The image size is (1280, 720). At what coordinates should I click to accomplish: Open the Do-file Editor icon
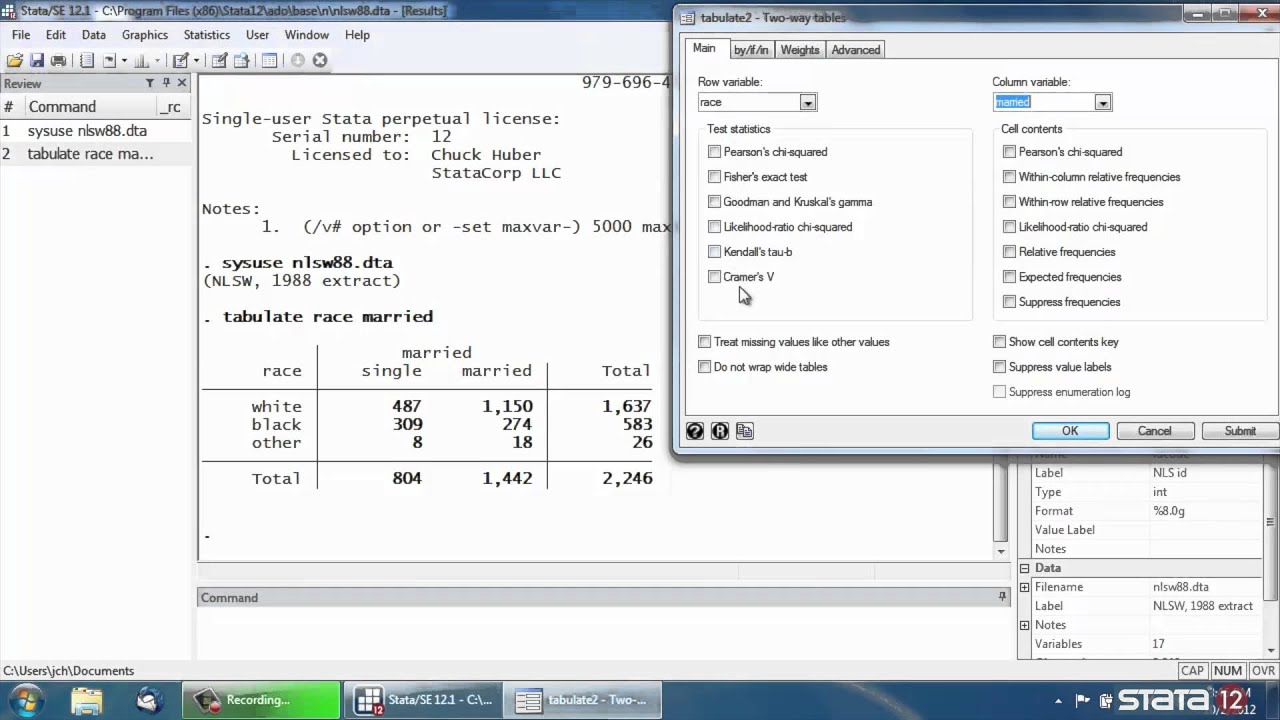coord(180,61)
